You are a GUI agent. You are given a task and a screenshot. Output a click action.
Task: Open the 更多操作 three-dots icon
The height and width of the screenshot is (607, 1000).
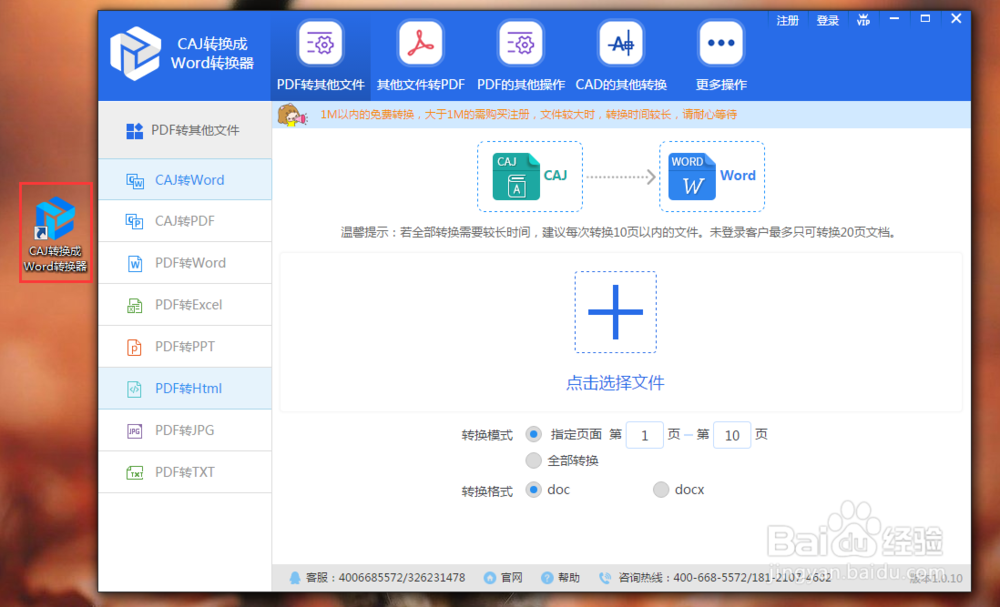click(721, 43)
